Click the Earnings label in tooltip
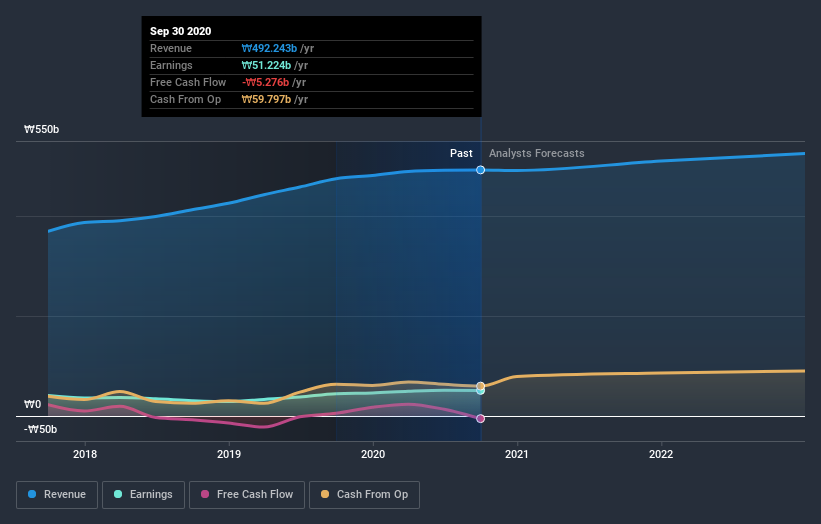This screenshot has height=524, width=821. (171, 65)
